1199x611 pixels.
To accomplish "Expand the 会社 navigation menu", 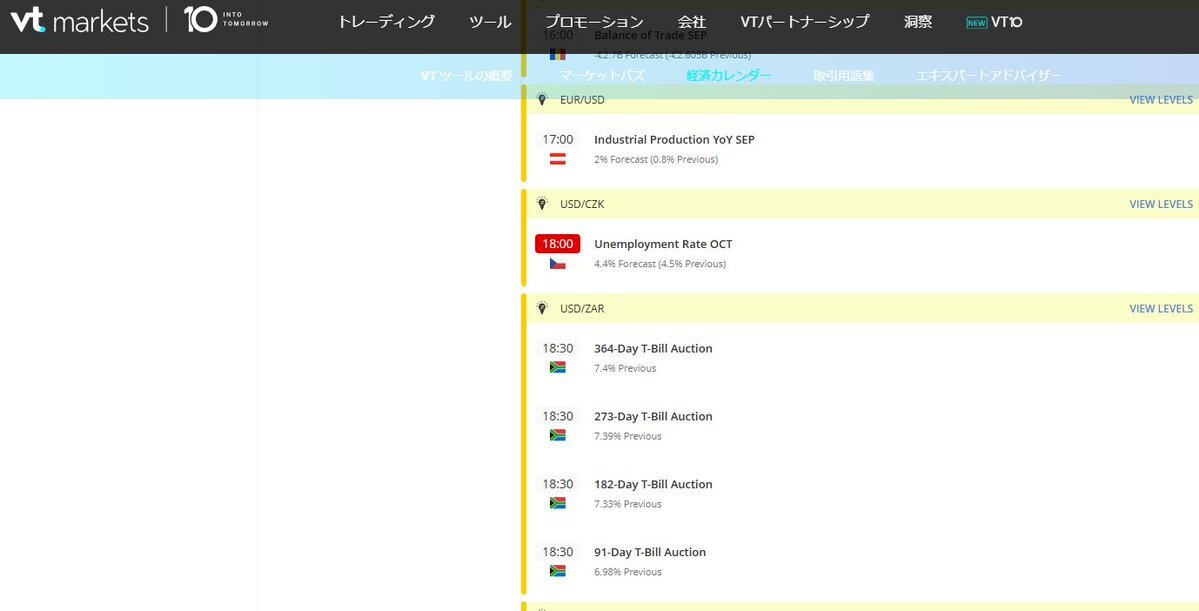I will pyautogui.click(x=691, y=22).
